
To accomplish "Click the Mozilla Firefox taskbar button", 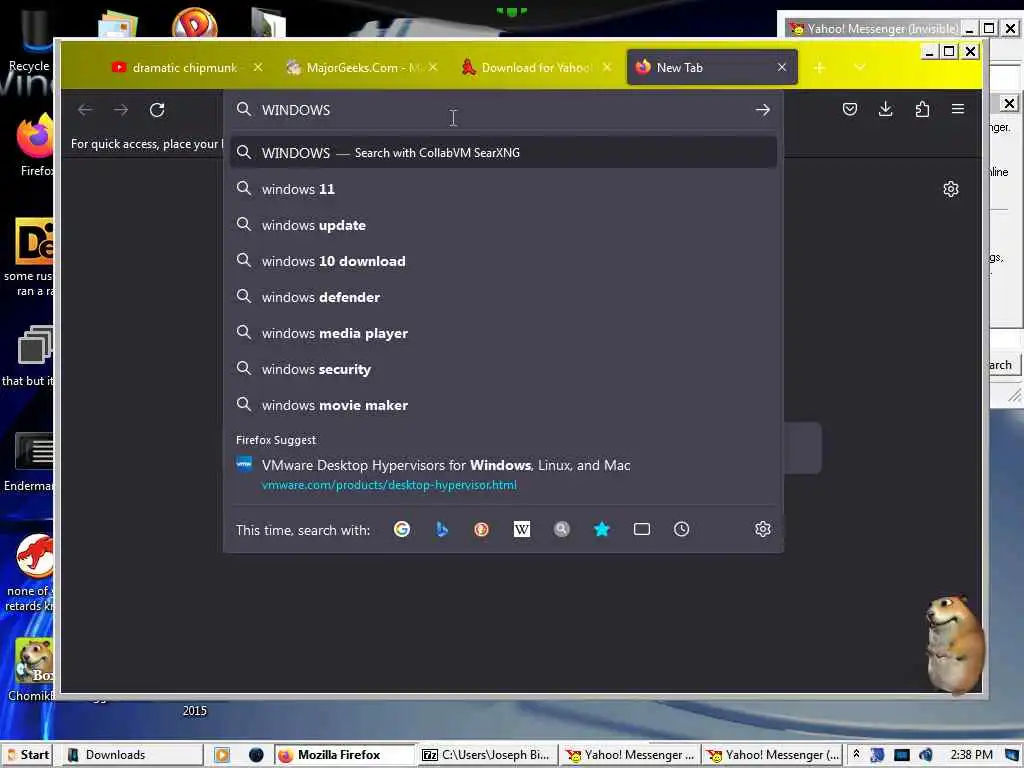I will 344,755.
